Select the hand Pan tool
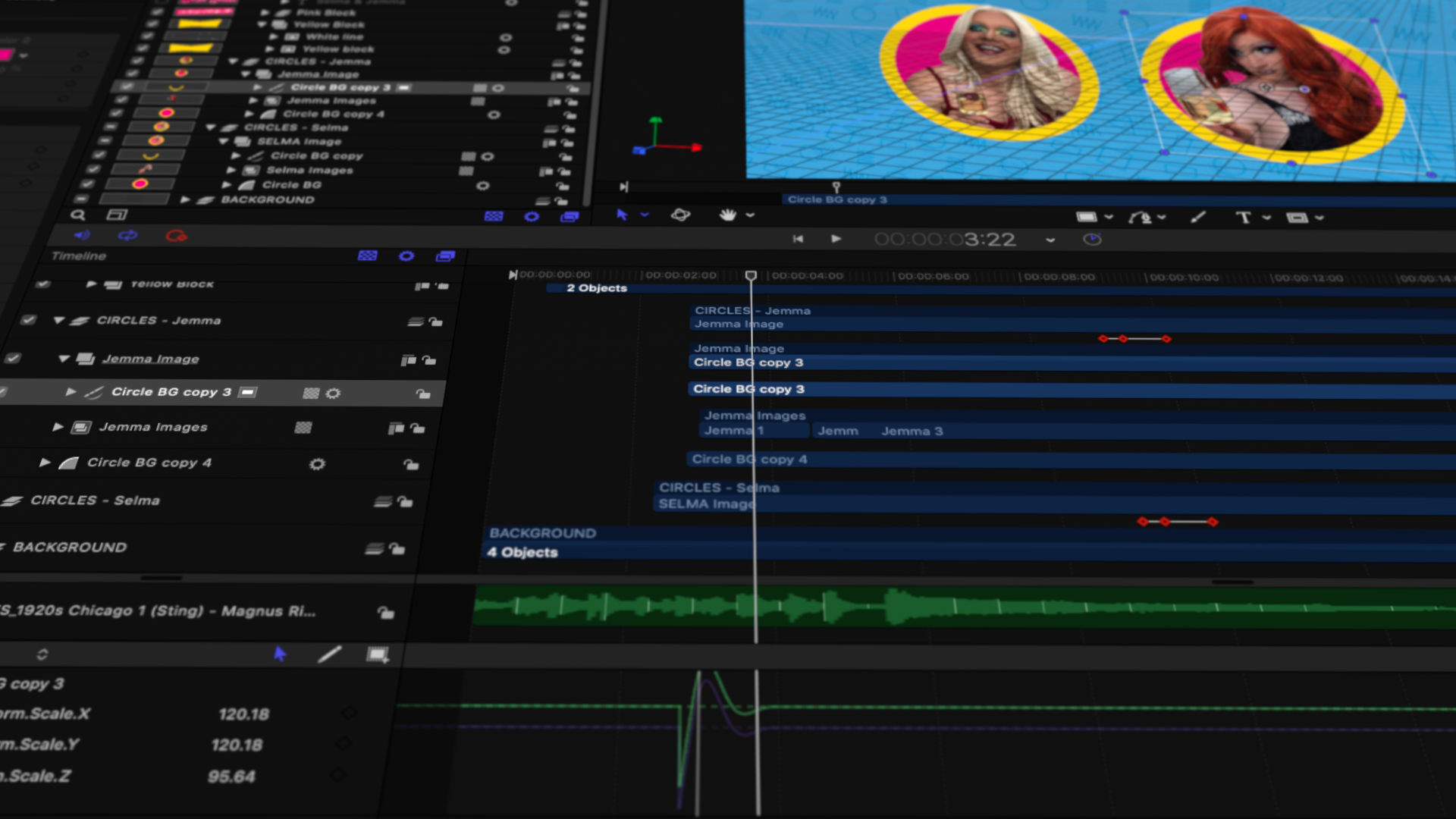This screenshot has height=819, width=1456. click(x=727, y=215)
